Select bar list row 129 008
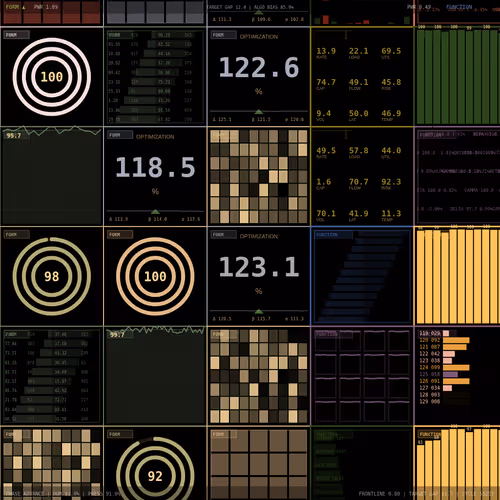Image resolution: width=500 pixels, height=500 pixels. click(430, 401)
